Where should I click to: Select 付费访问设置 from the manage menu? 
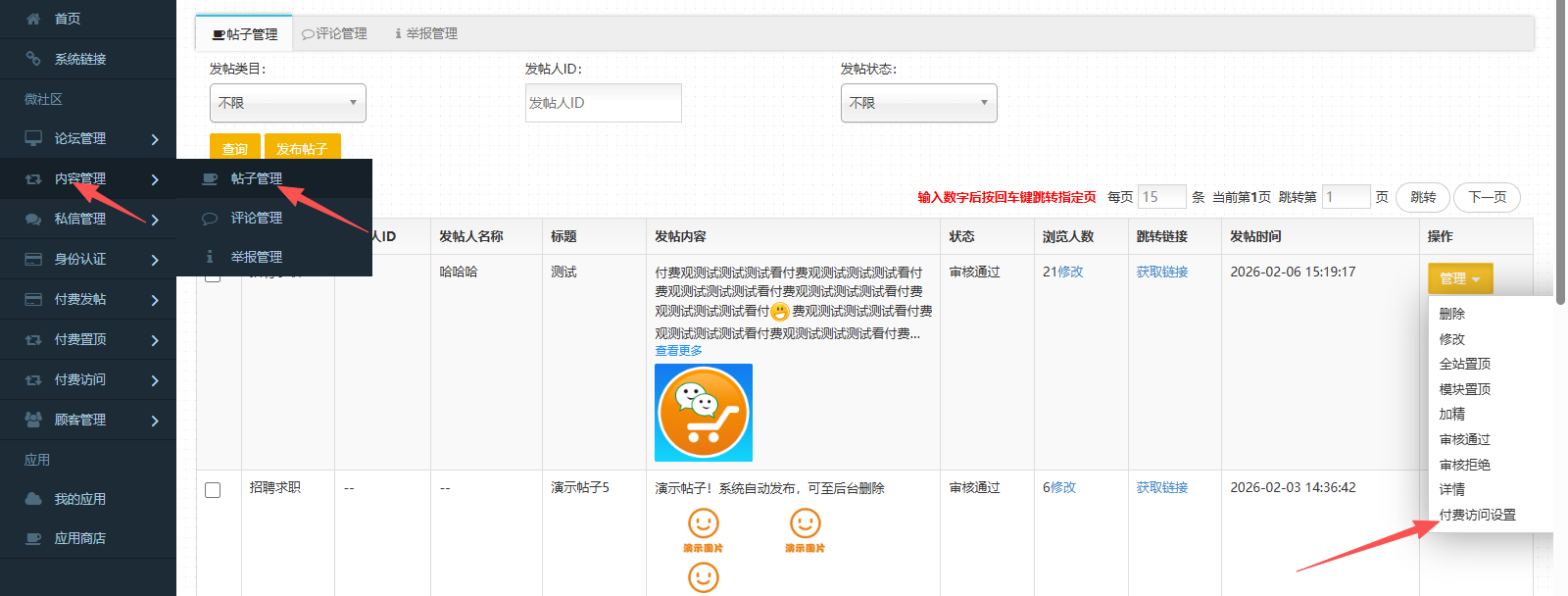pyautogui.click(x=1477, y=515)
